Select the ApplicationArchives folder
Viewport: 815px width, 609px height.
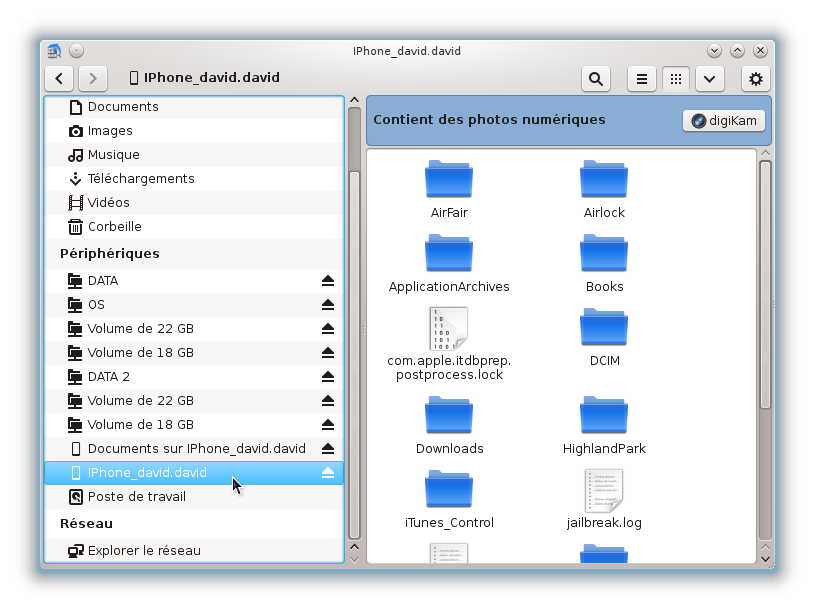coord(449,264)
